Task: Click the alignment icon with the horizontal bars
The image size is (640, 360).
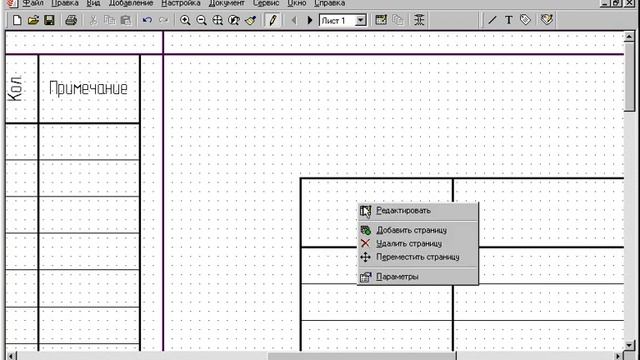Action: click(x=419, y=20)
